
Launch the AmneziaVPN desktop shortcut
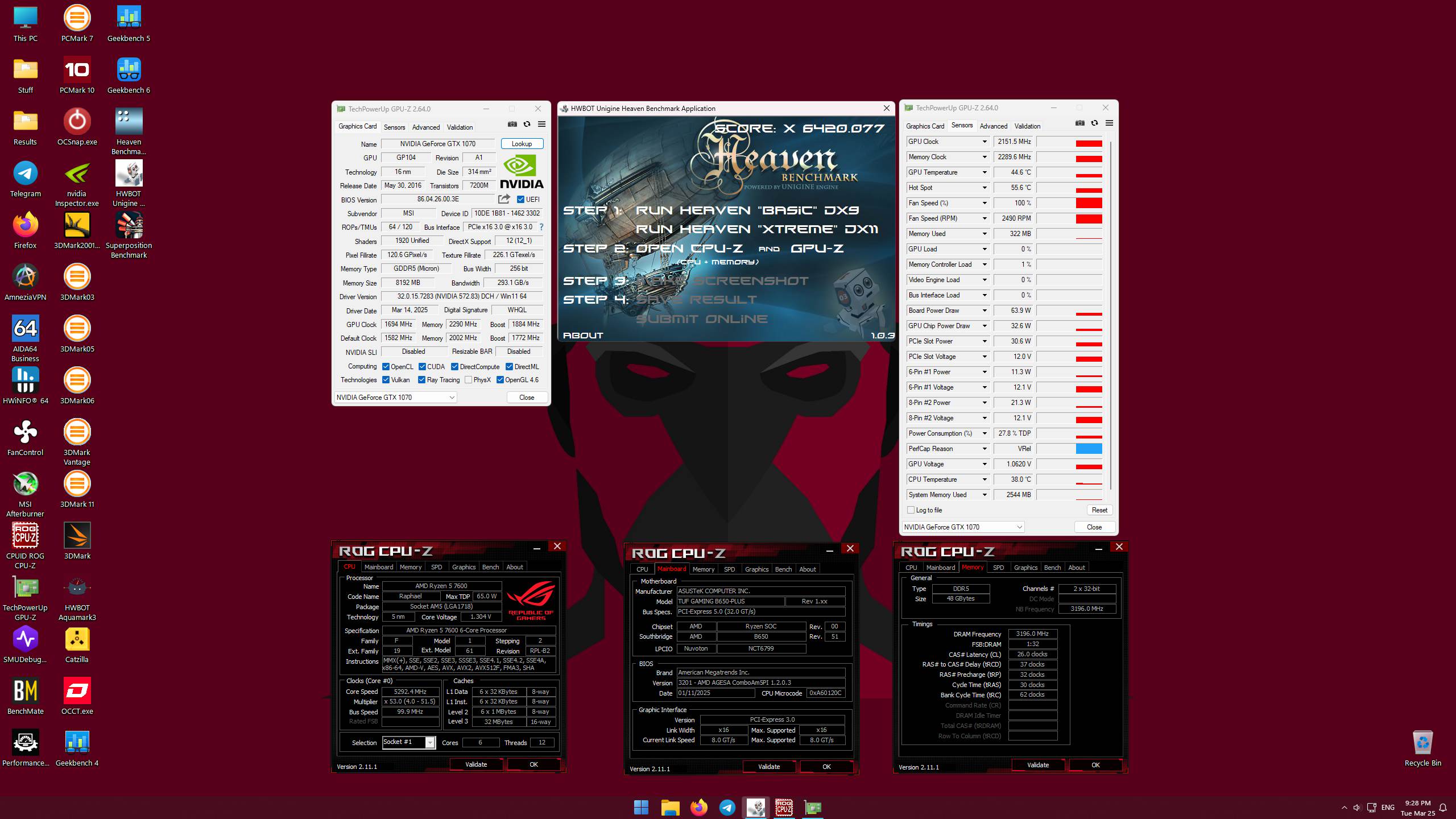[x=25, y=282]
